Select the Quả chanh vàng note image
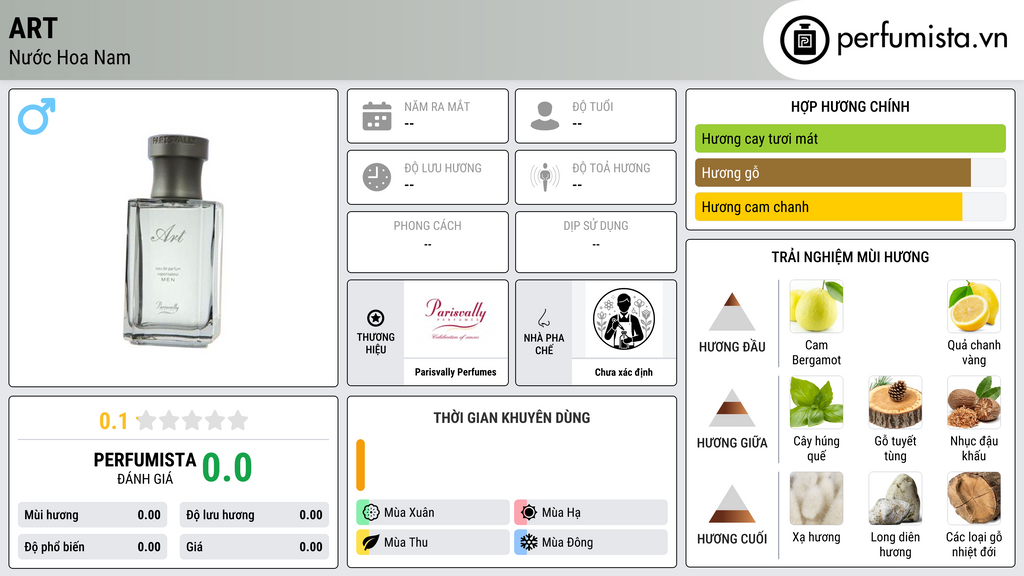 click(x=974, y=306)
